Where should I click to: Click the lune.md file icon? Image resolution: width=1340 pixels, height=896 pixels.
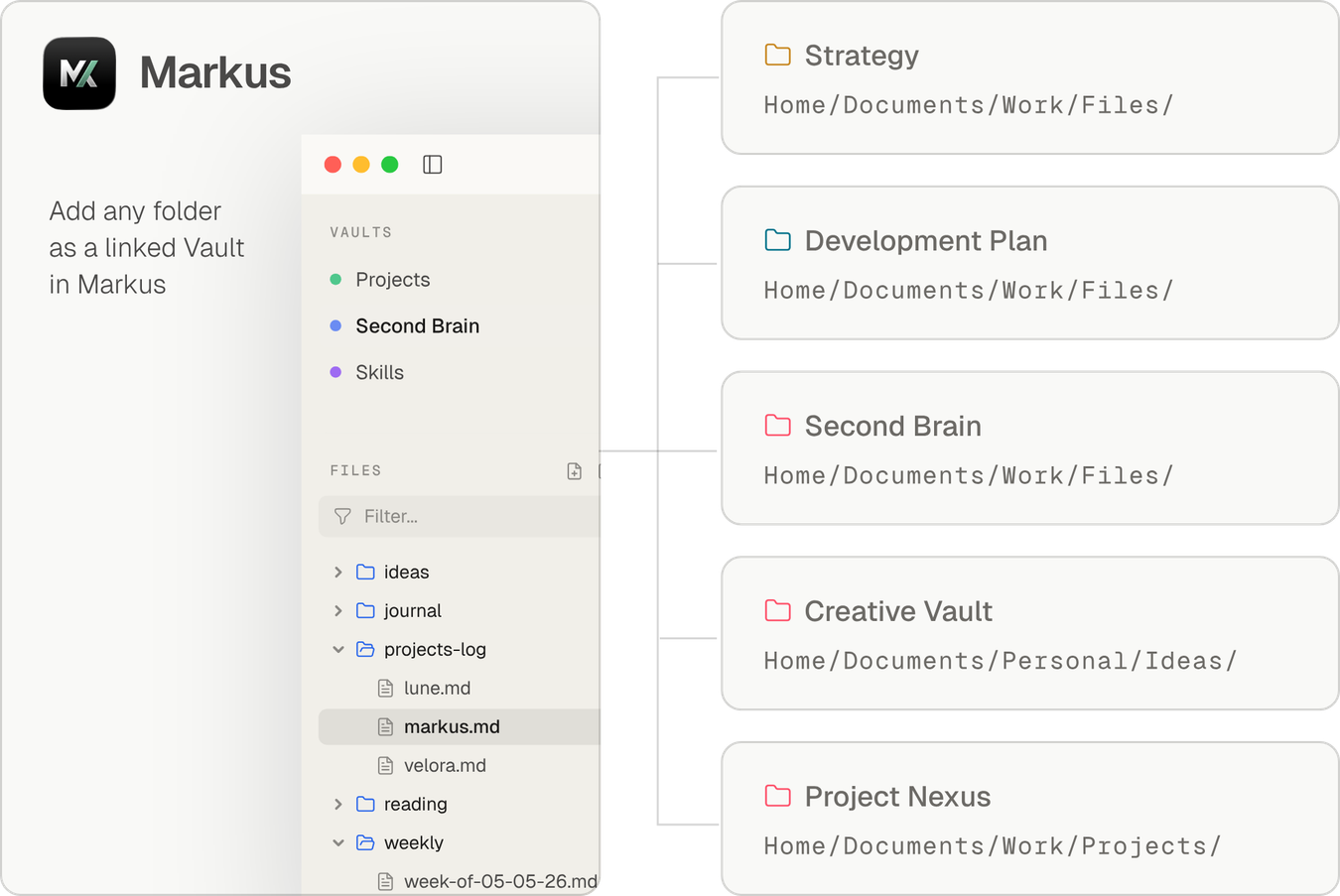pos(386,688)
